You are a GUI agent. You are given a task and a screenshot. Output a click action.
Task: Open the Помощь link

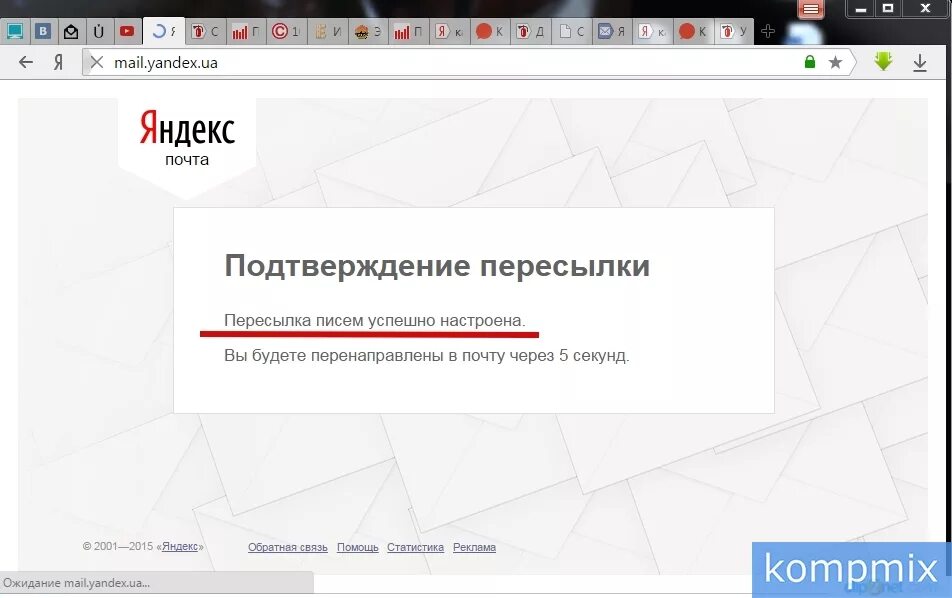tap(358, 547)
